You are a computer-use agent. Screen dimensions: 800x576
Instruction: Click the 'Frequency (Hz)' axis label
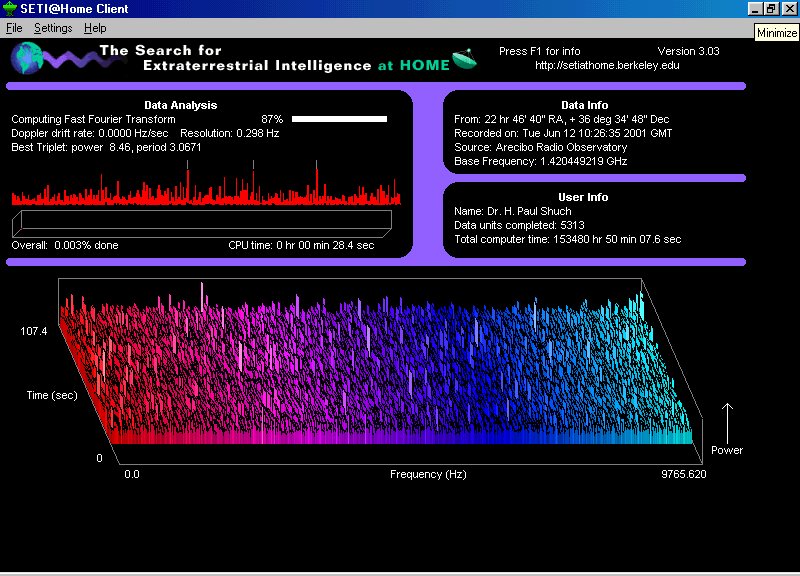428,474
